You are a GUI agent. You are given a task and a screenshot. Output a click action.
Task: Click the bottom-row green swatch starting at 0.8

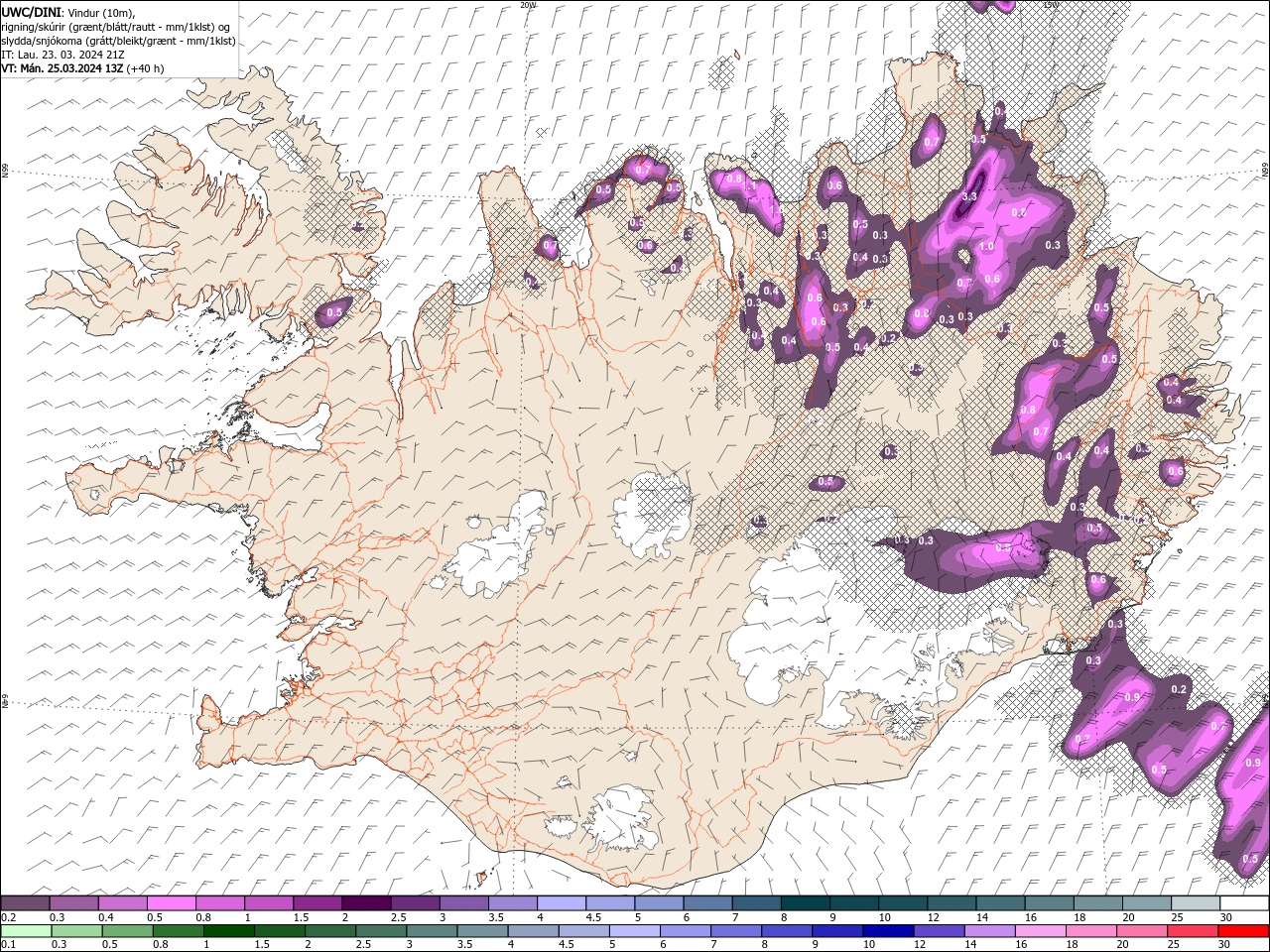pos(179,931)
